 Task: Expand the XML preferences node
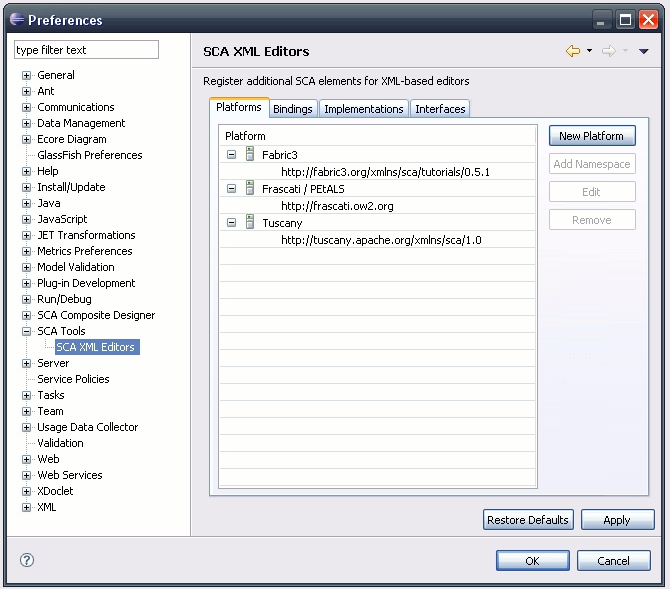26,508
